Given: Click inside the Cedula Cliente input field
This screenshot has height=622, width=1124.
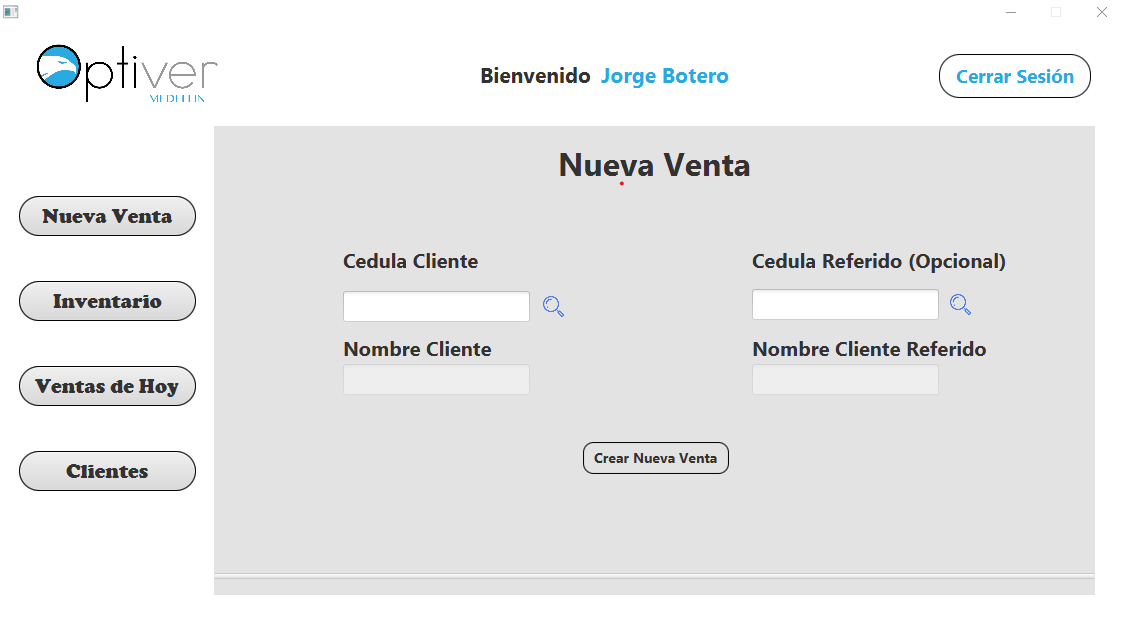Looking at the screenshot, I should point(435,306).
